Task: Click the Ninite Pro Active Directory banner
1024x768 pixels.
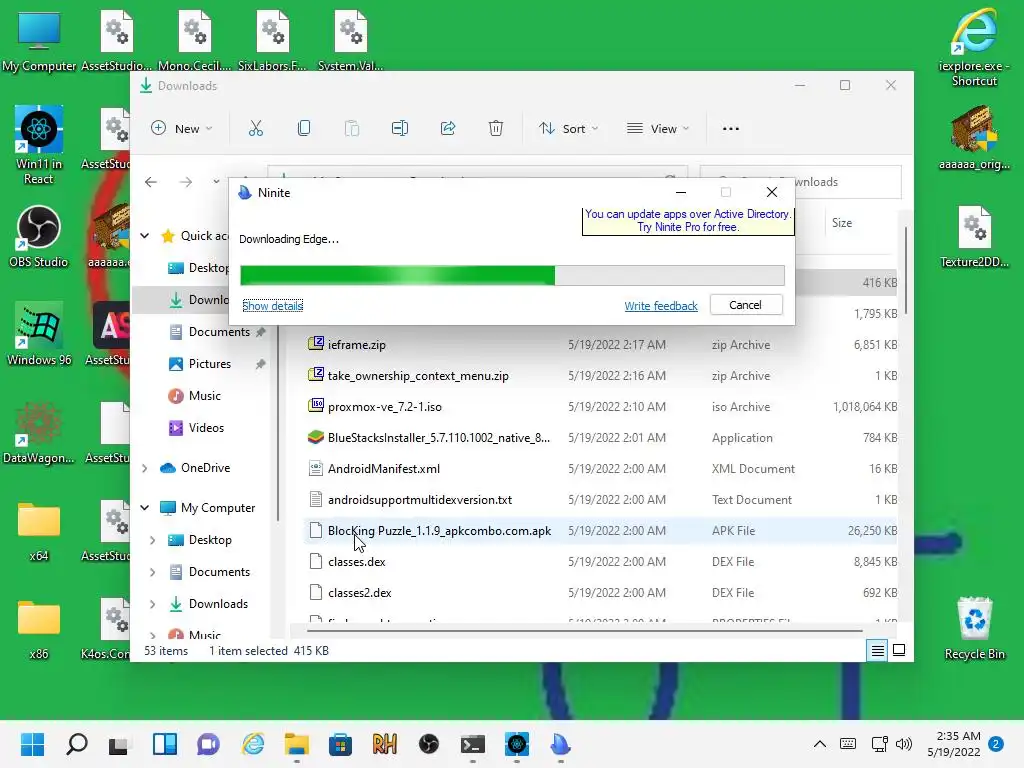Action: tap(688, 221)
